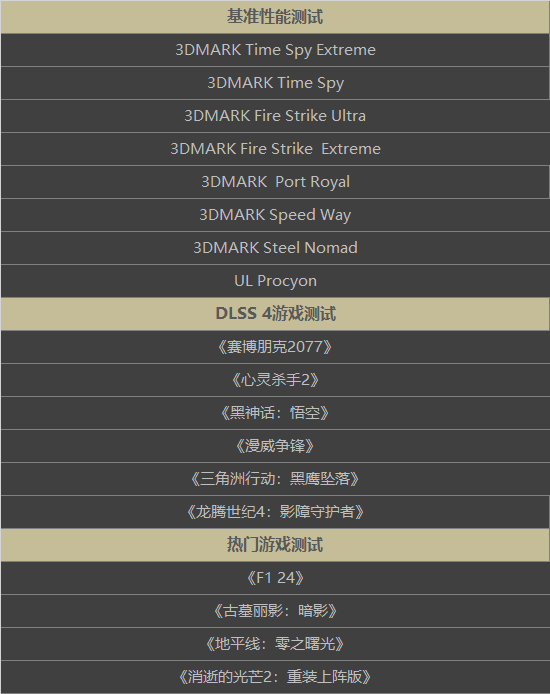Click the 《三角洲行动：黑鹰坠落》 row

(x=275, y=479)
